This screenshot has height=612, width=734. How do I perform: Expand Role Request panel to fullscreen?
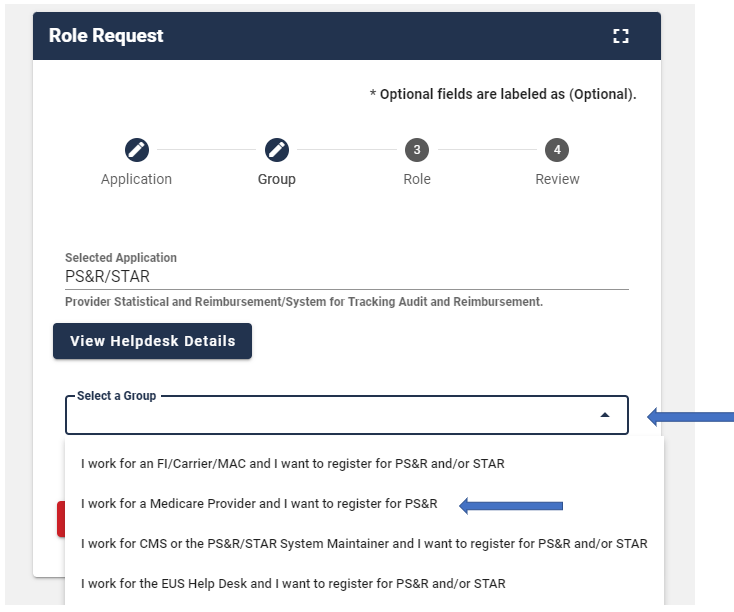[x=621, y=36]
